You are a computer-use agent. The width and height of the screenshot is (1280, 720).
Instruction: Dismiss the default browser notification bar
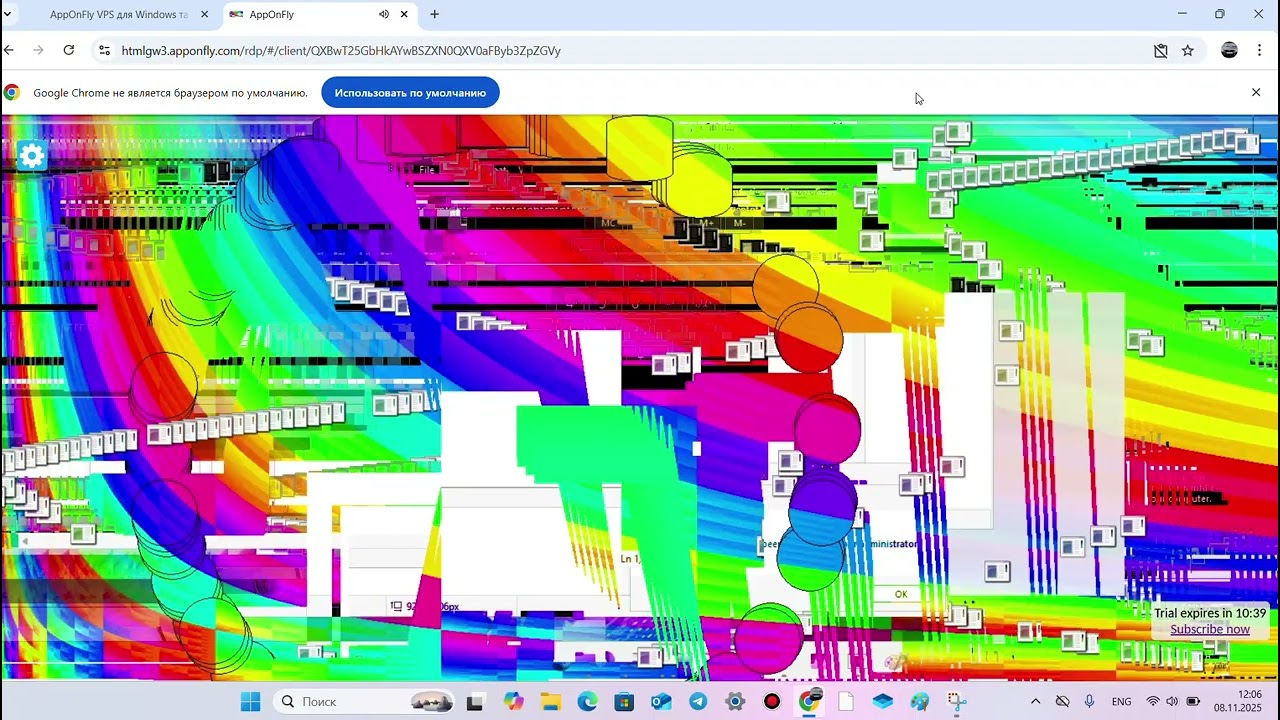(1256, 92)
